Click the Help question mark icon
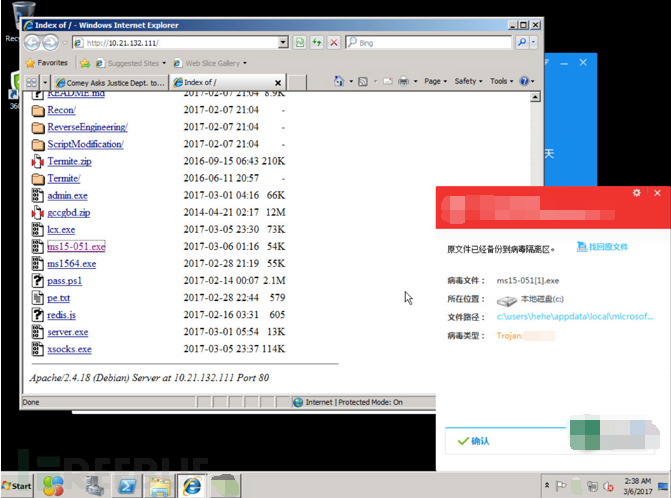671x498 pixels. coord(524,81)
